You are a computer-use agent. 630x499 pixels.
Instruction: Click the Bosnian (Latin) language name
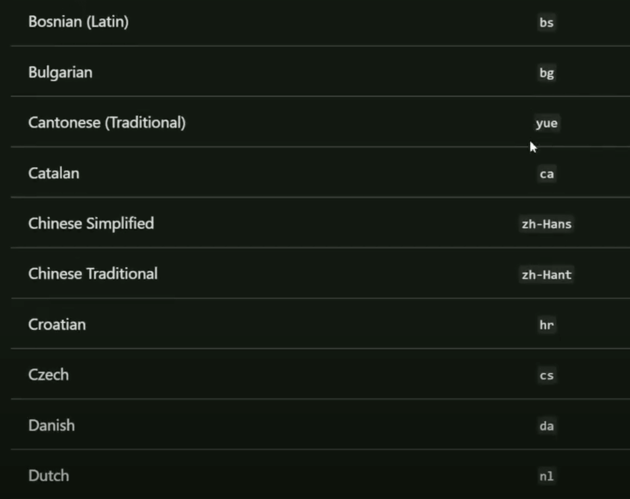78,22
